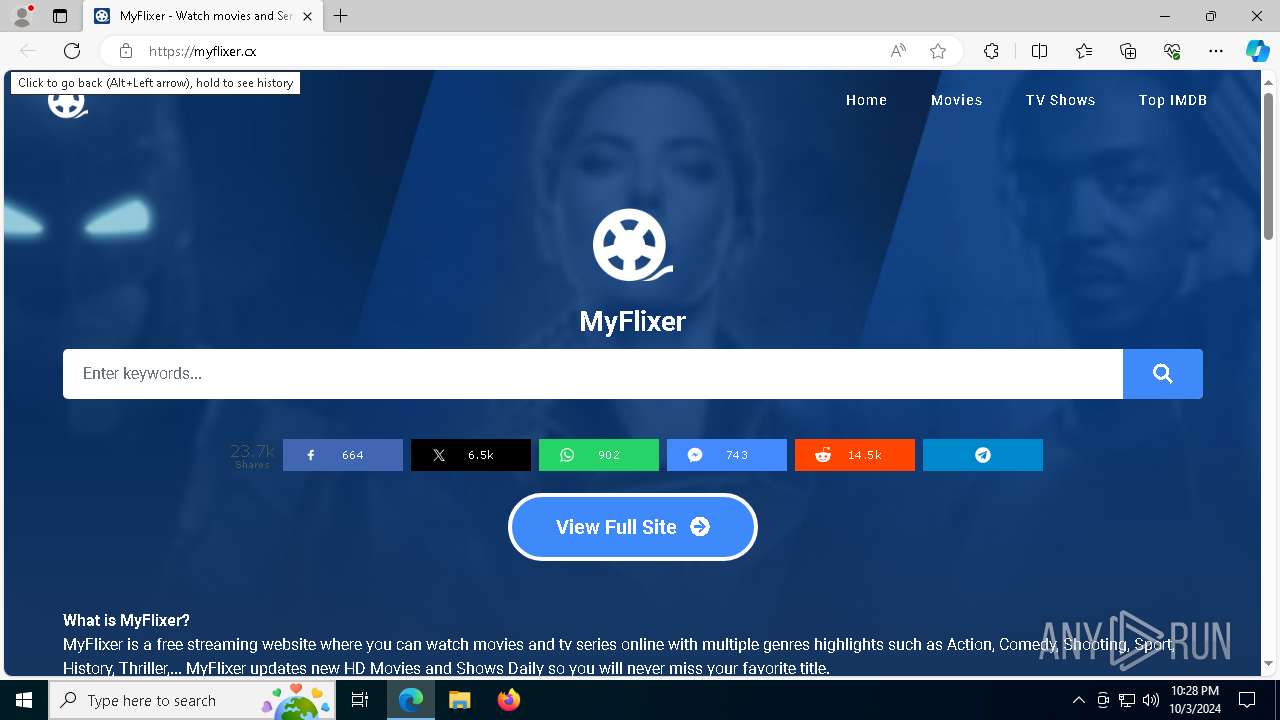Open File Explorer on taskbar
1280x720 pixels.
click(459, 700)
